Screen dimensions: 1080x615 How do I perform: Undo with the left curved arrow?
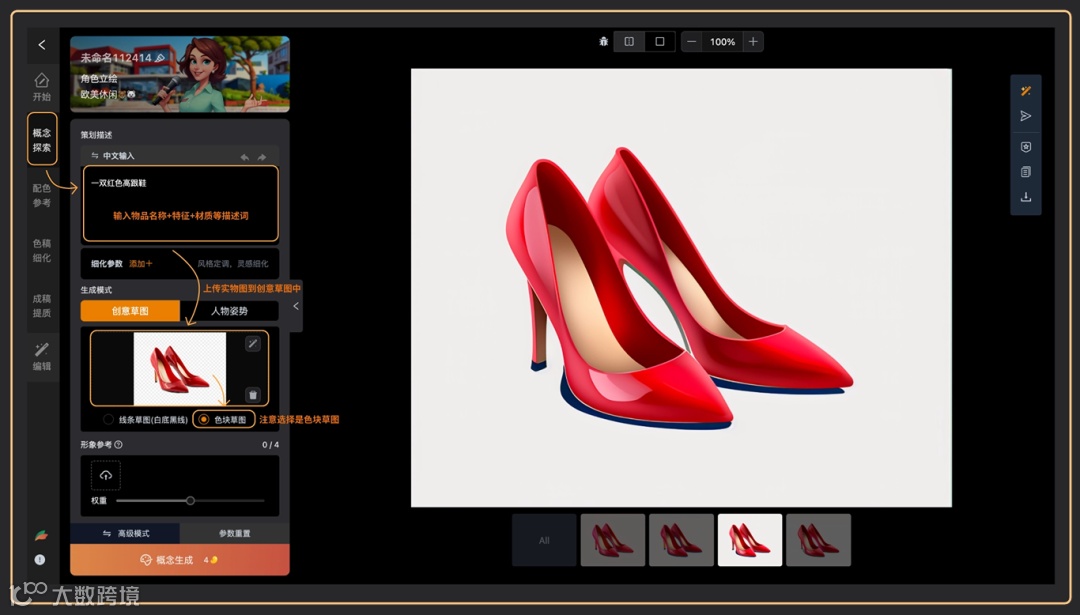point(245,157)
